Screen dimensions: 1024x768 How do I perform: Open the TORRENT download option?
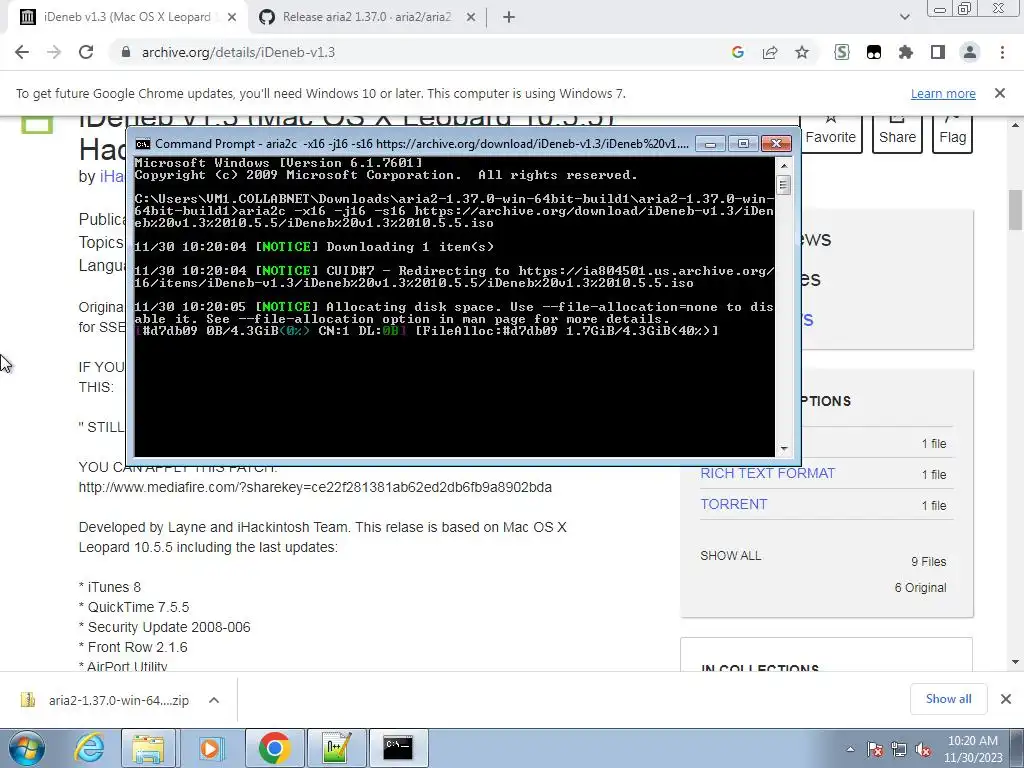[x=733, y=504]
